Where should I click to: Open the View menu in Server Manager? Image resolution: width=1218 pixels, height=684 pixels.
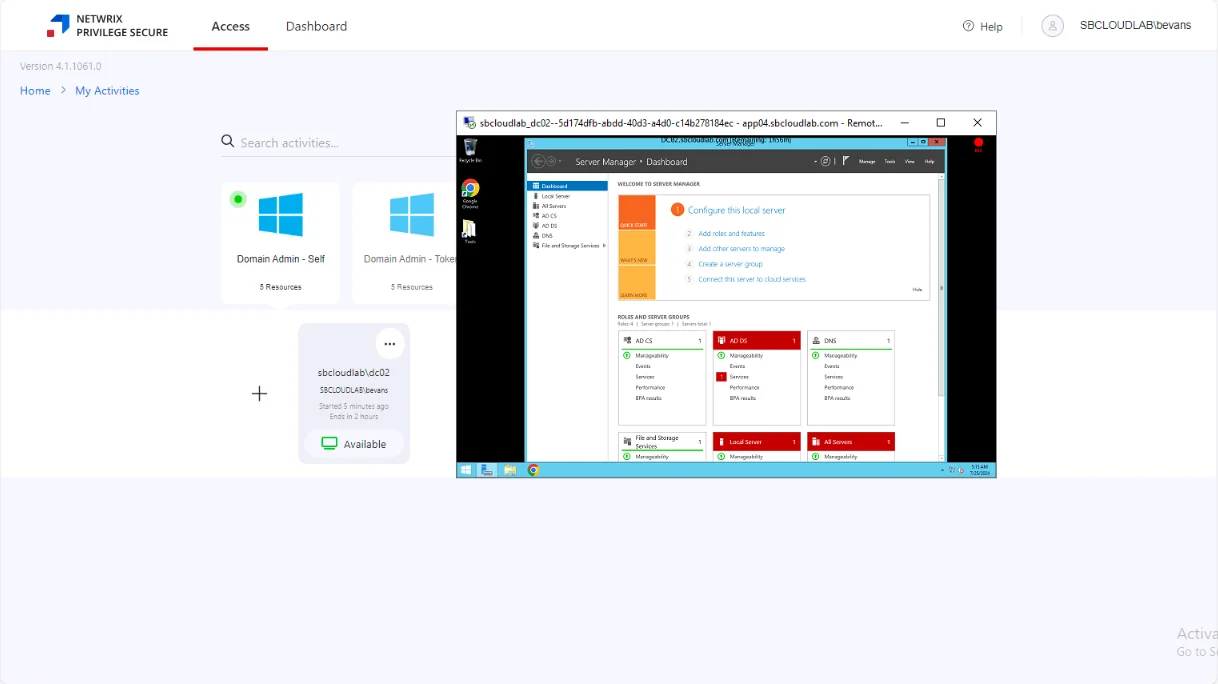click(x=910, y=161)
